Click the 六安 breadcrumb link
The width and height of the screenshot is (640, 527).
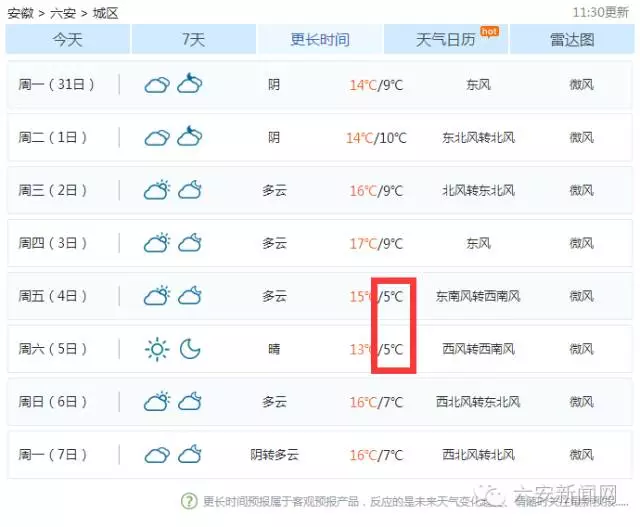(63, 13)
